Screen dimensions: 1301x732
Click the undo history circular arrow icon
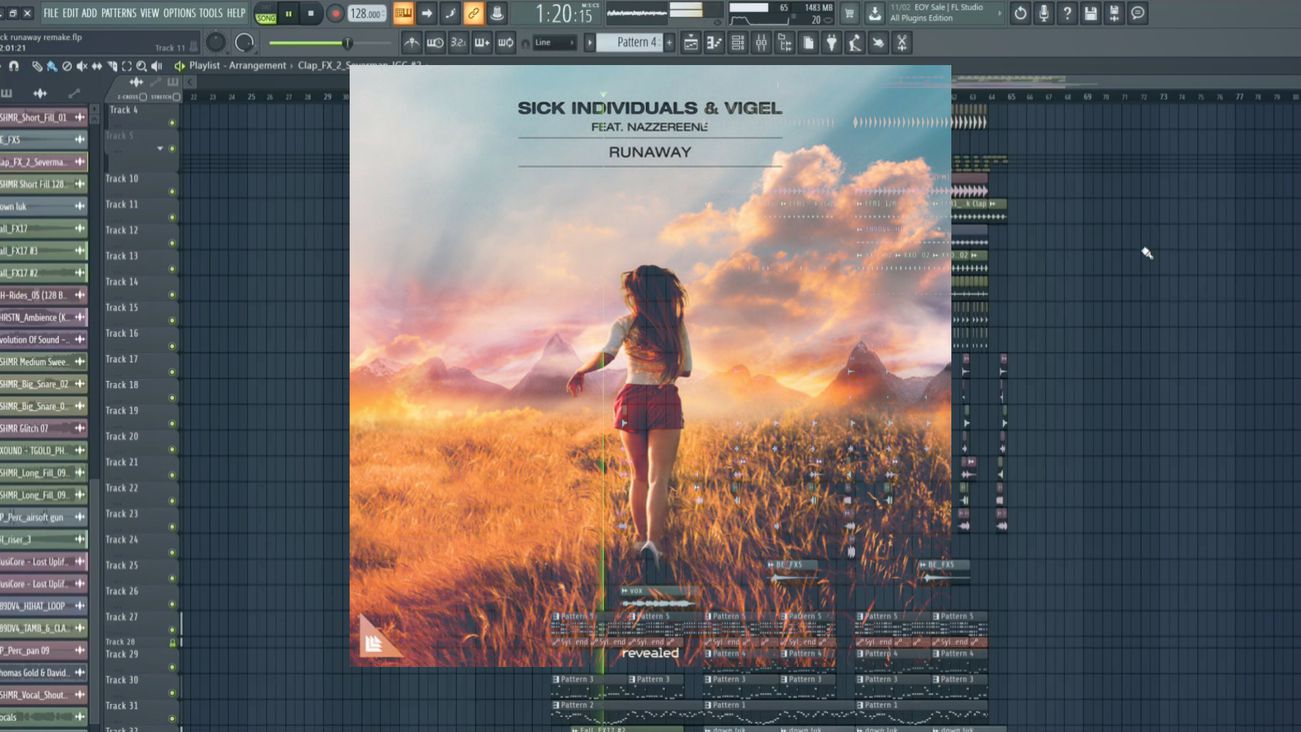(x=1020, y=13)
